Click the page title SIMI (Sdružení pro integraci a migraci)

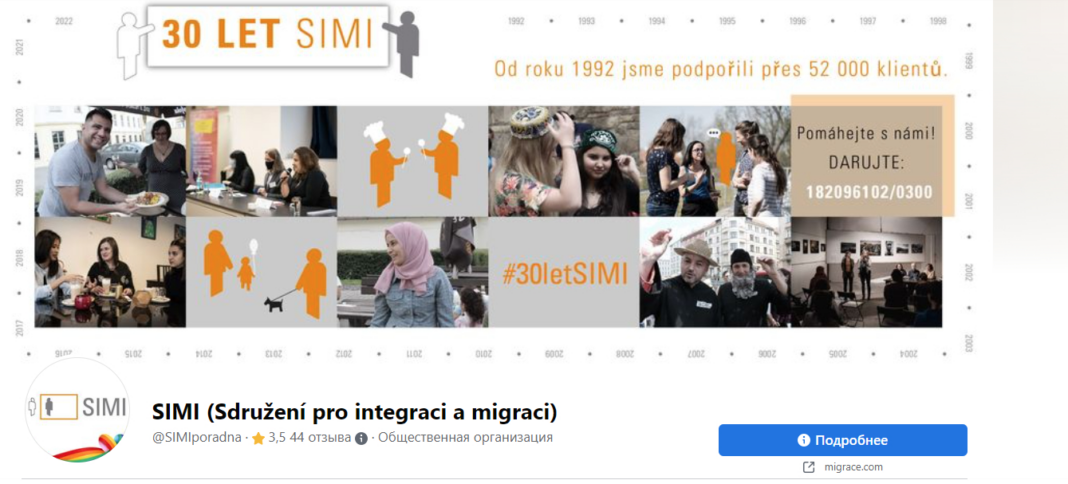pos(355,412)
